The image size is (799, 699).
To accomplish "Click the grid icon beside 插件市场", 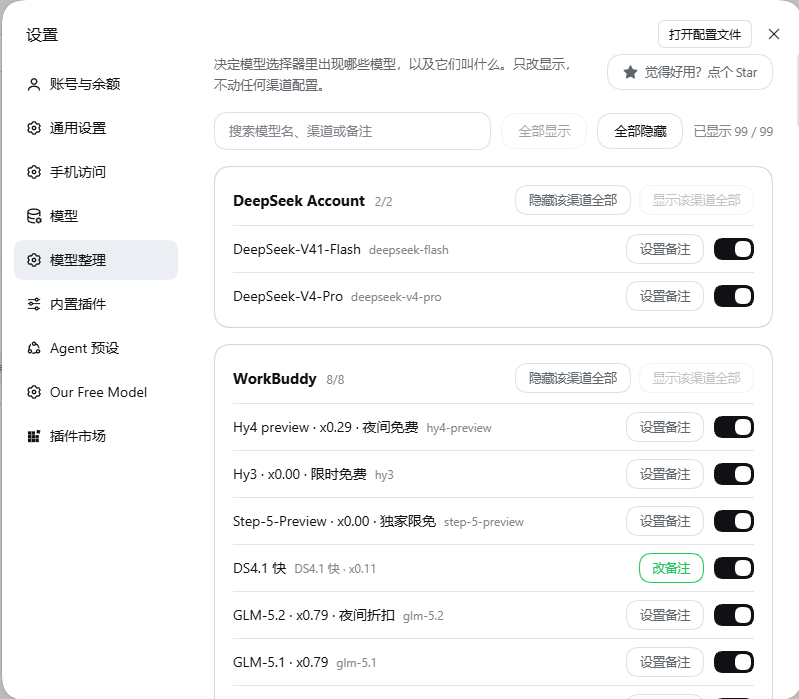I will (34, 436).
